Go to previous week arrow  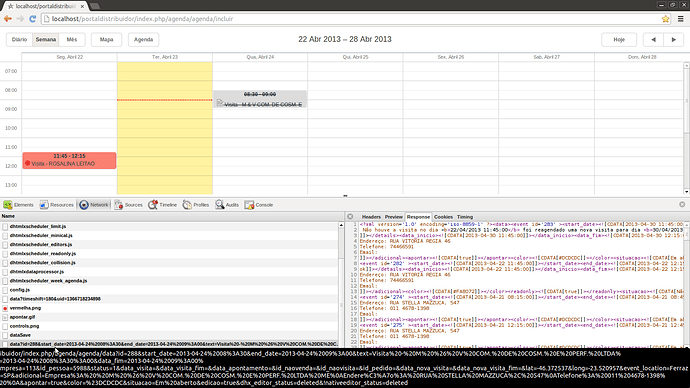[x=653, y=40]
